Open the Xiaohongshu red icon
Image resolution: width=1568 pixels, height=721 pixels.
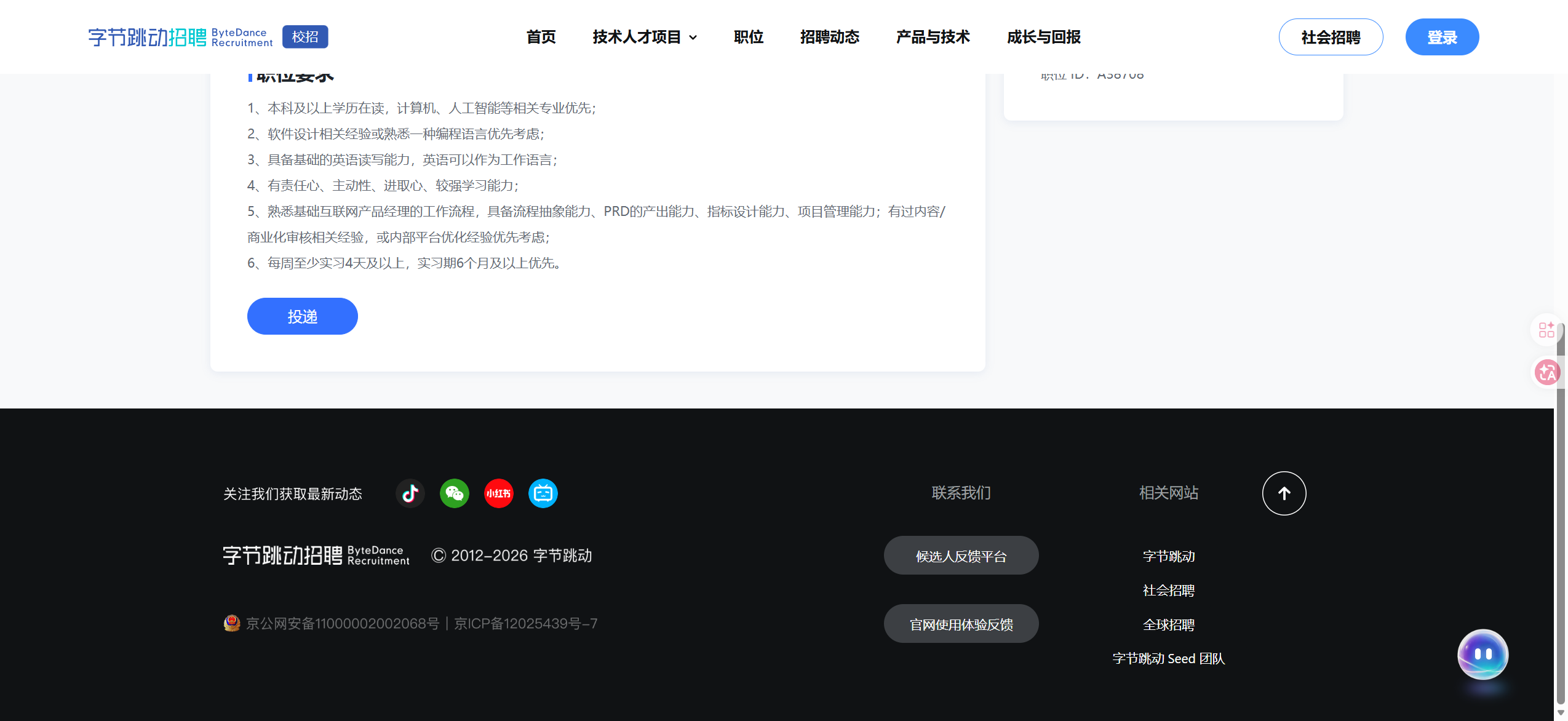(x=499, y=493)
